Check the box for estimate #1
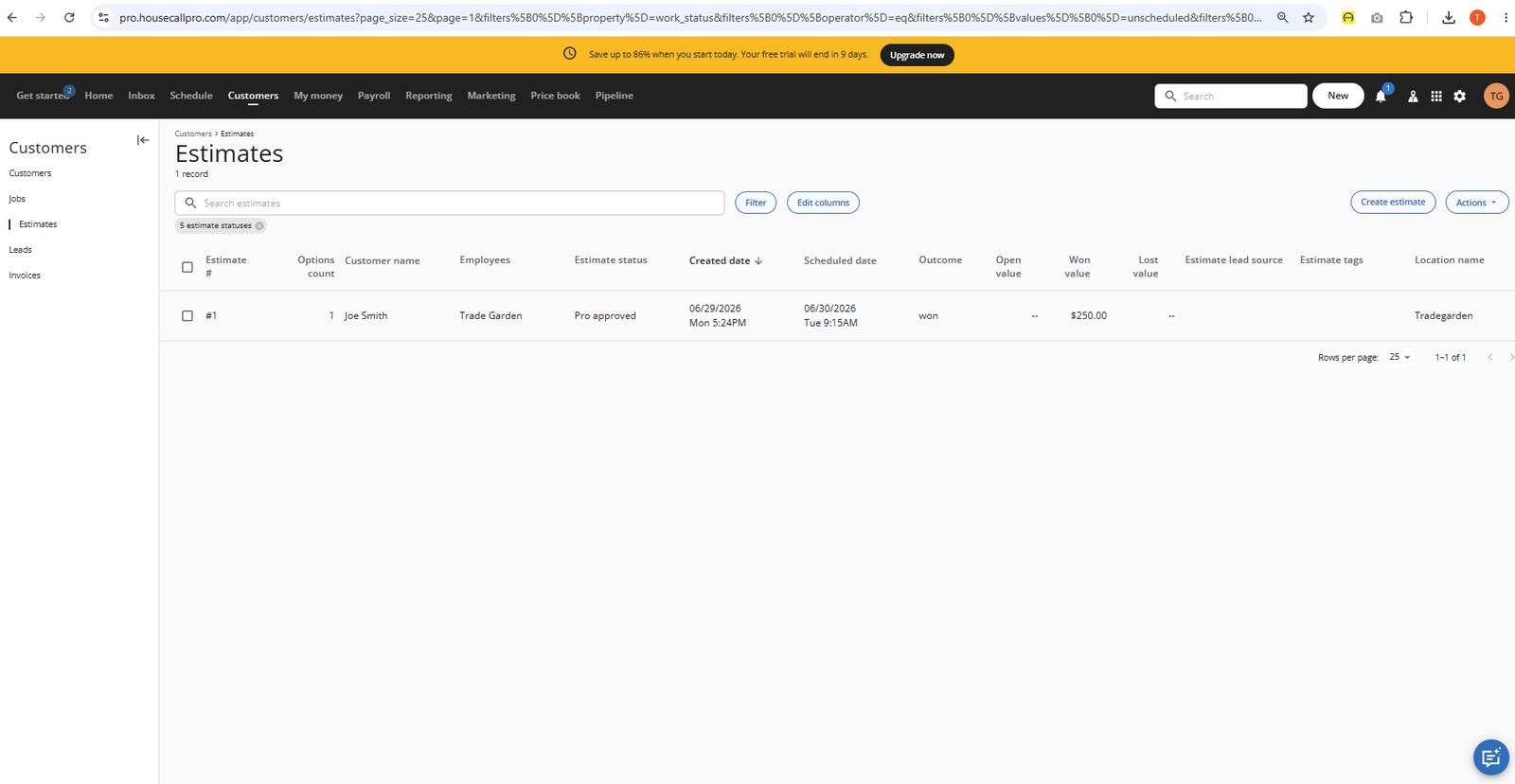 (x=187, y=315)
